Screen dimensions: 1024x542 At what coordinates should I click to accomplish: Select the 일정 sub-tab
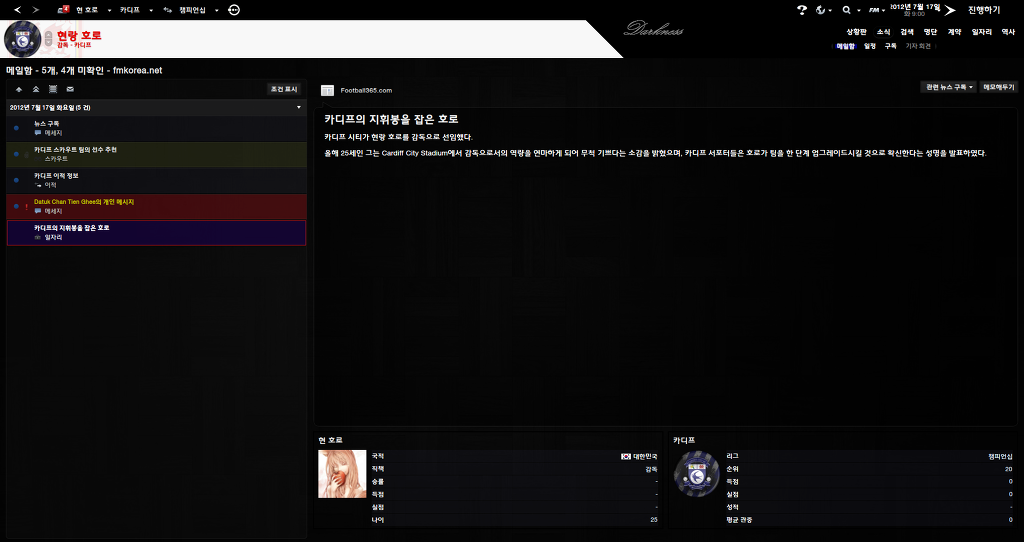coord(869,46)
